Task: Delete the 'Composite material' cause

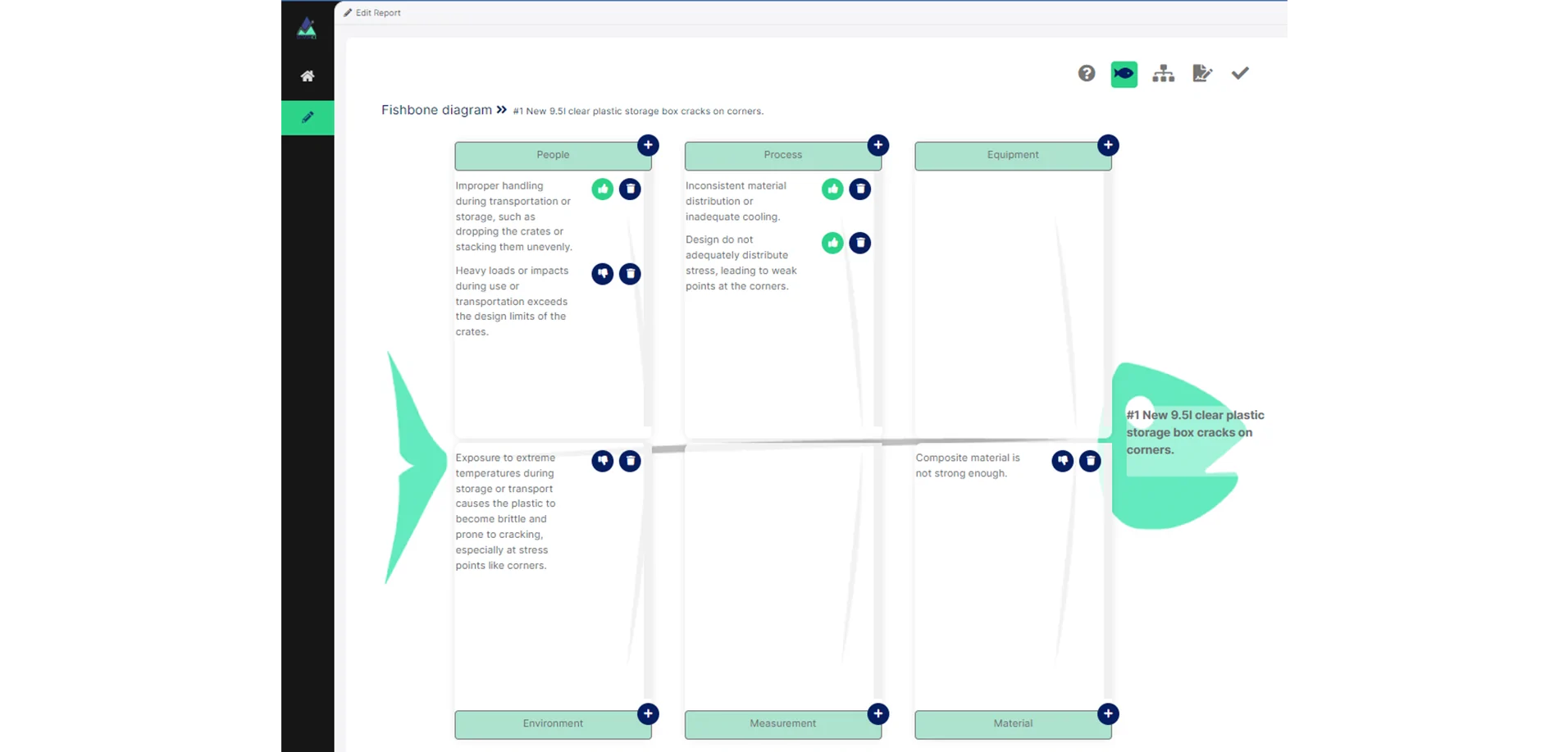Action: click(x=1090, y=462)
